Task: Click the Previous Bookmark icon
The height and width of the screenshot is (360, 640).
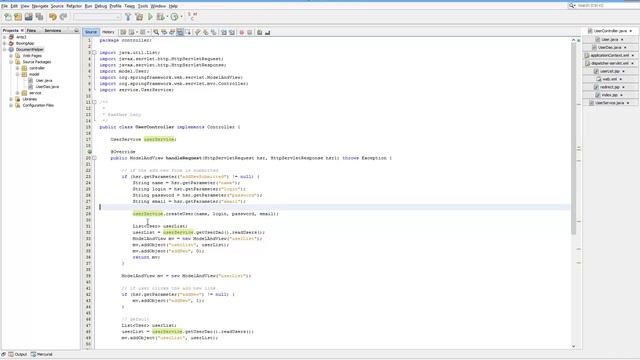Action: [198, 32]
